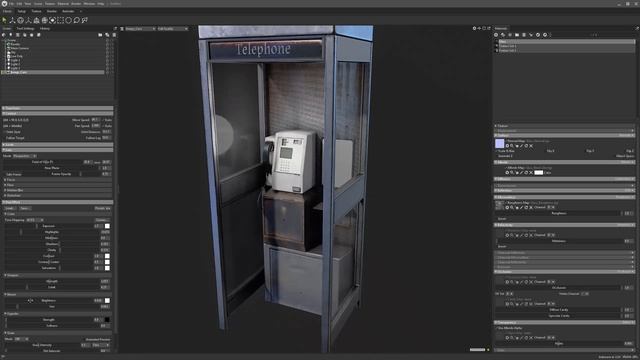Click the Vignette Strength black color swatch
Screen dimensions: 640x360
(x=107, y=320)
